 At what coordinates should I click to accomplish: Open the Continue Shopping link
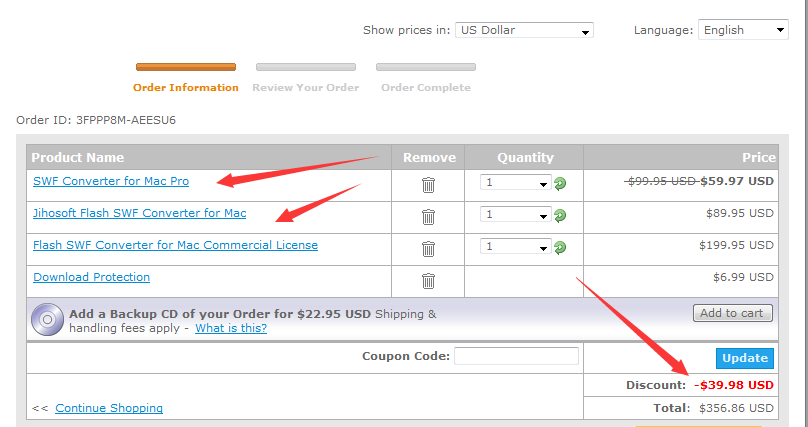coord(109,408)
